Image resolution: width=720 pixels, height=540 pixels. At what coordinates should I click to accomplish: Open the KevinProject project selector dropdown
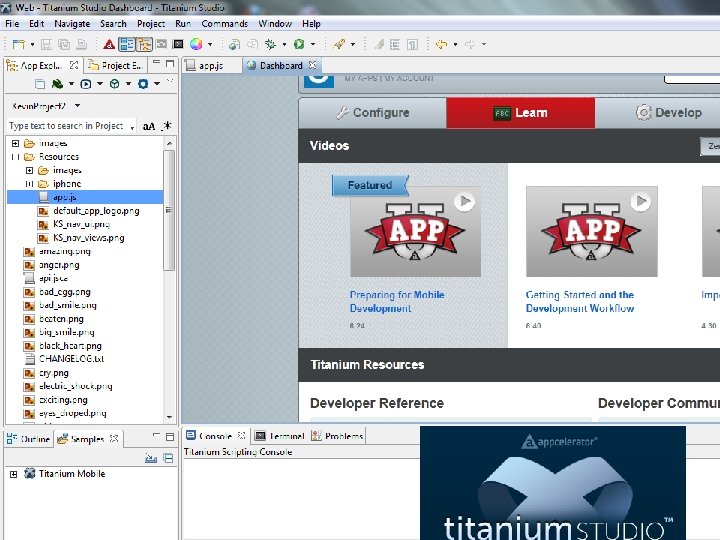78,106
